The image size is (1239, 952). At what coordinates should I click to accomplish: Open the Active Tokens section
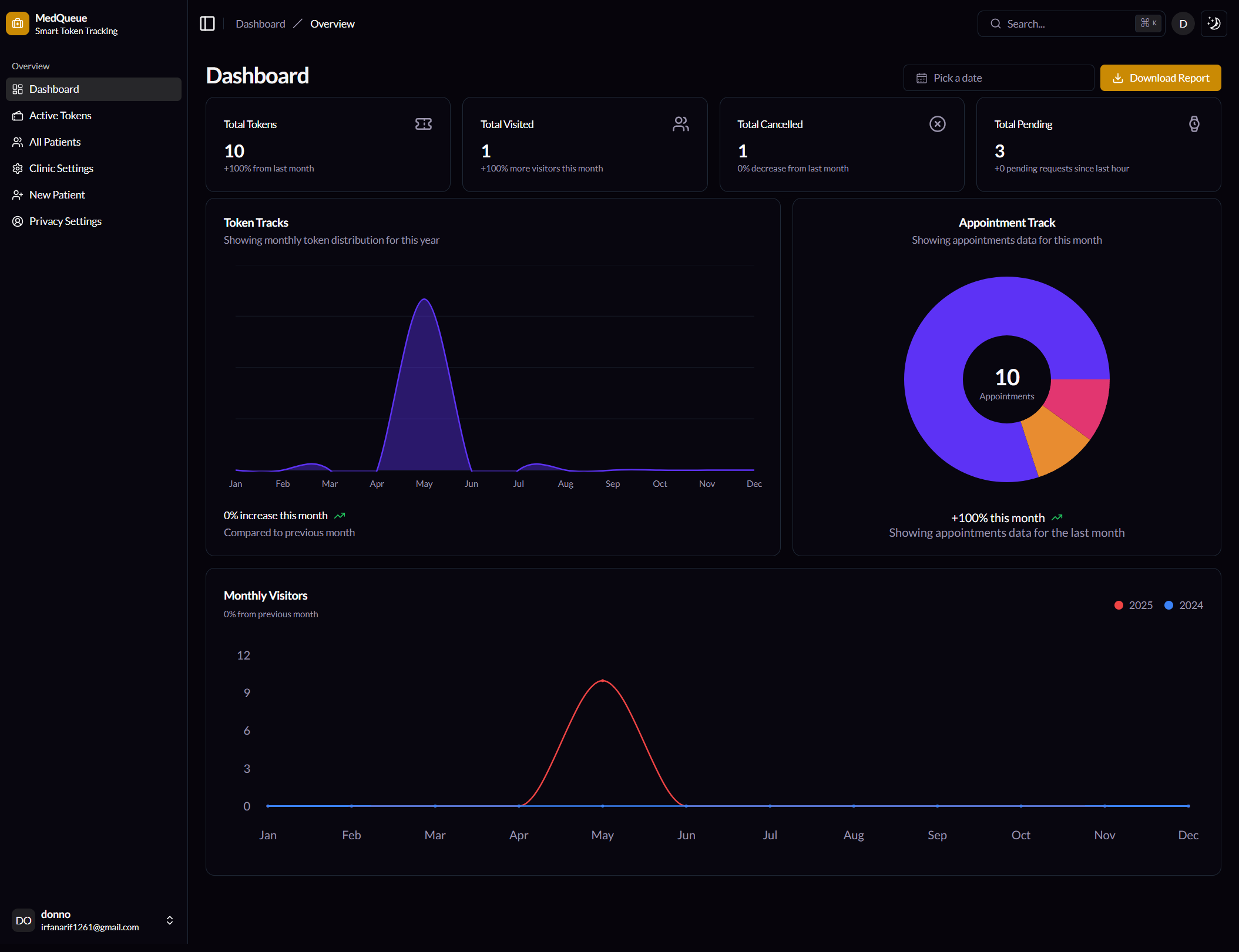pyautogui.click(x=59, y=115)
